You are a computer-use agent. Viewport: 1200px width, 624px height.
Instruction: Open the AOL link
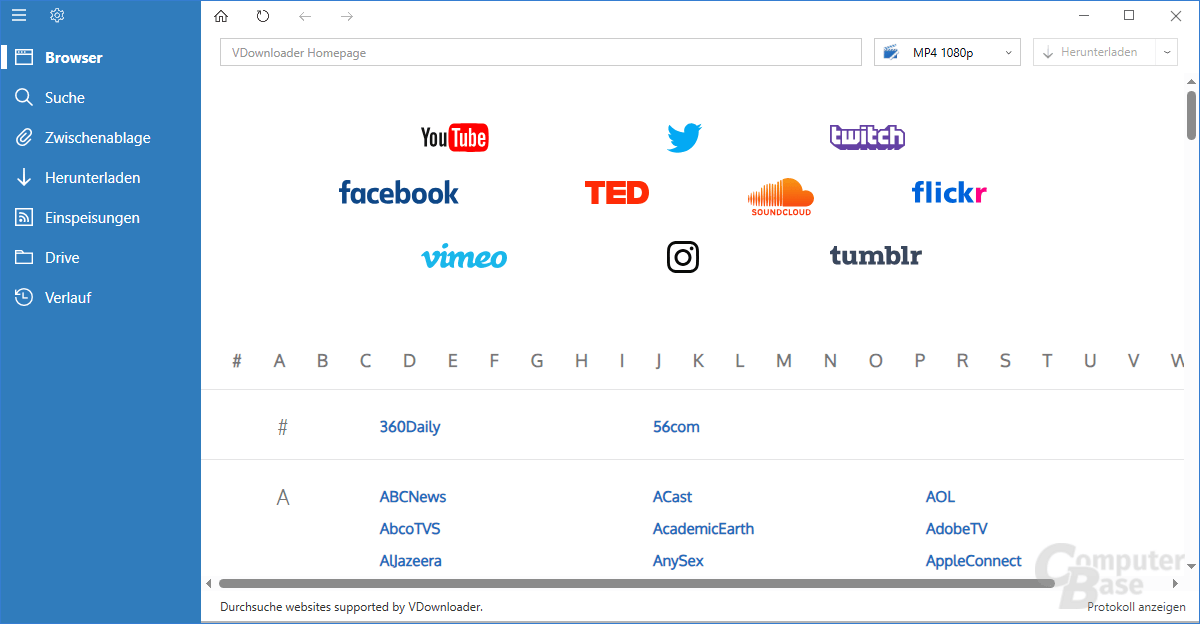click(941, 497)
